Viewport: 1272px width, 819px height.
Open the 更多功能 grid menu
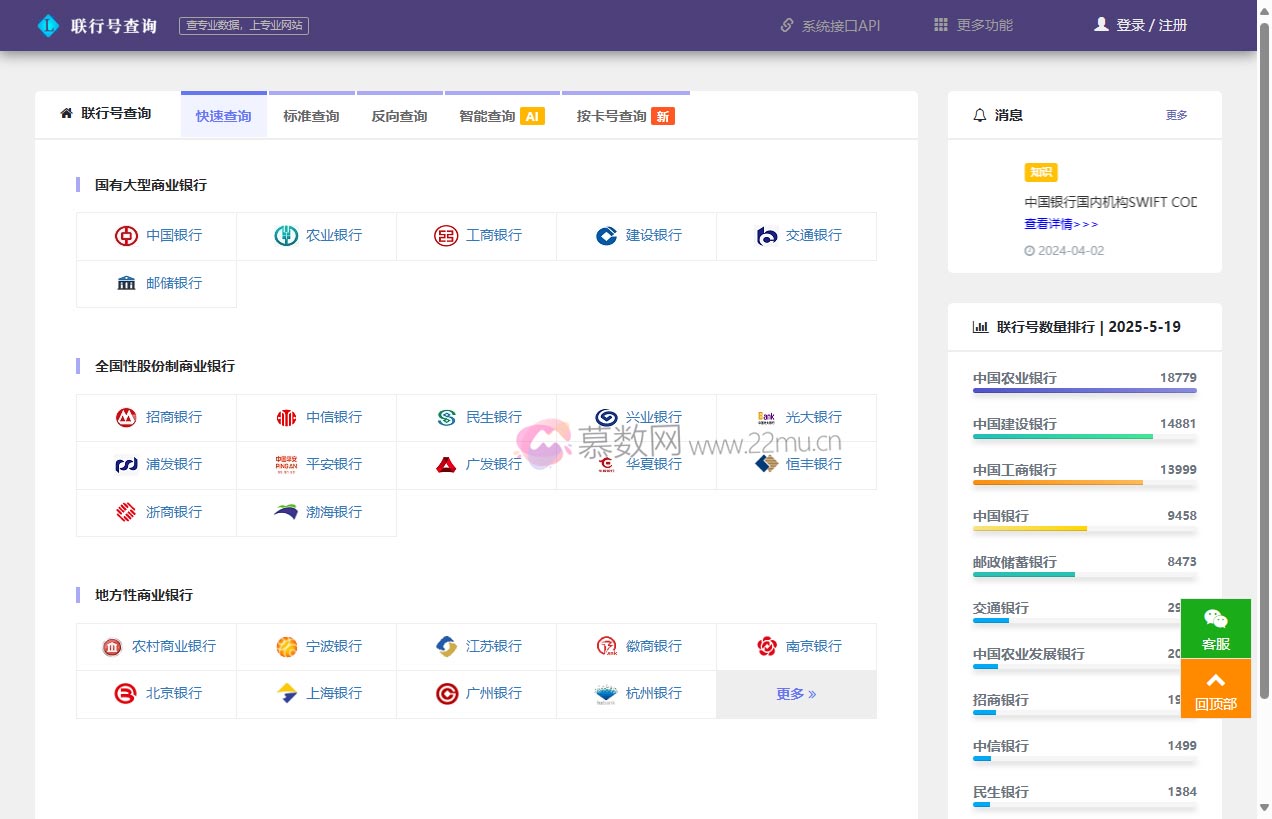[x=973, y=25]
